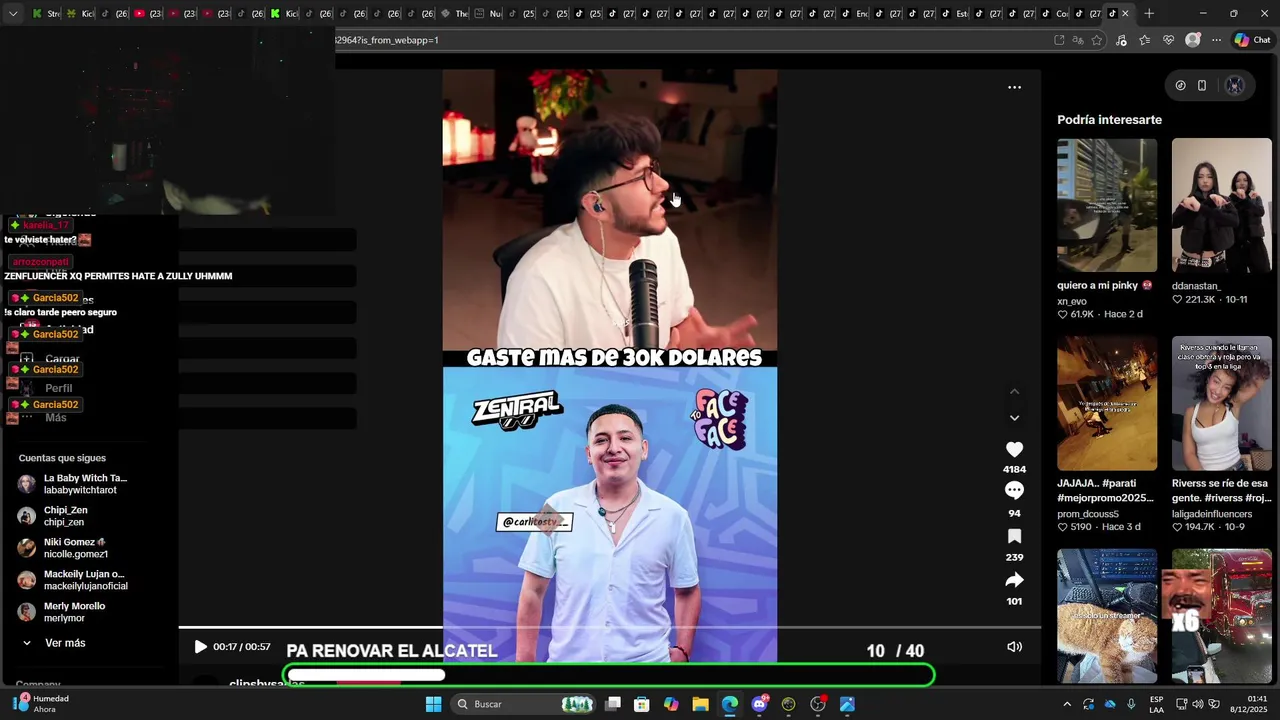Show hidden system tray icons chevron
This screenshot has width=1280, height=720.
coord(1067,704)
